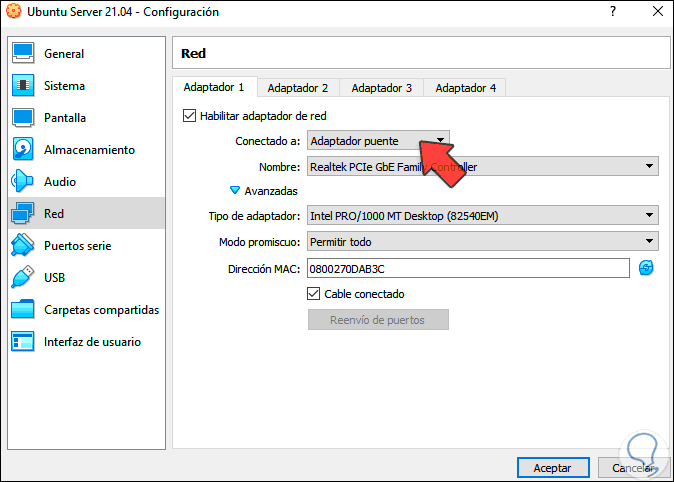Select USB in the sidebar

(x=86, y=277)
